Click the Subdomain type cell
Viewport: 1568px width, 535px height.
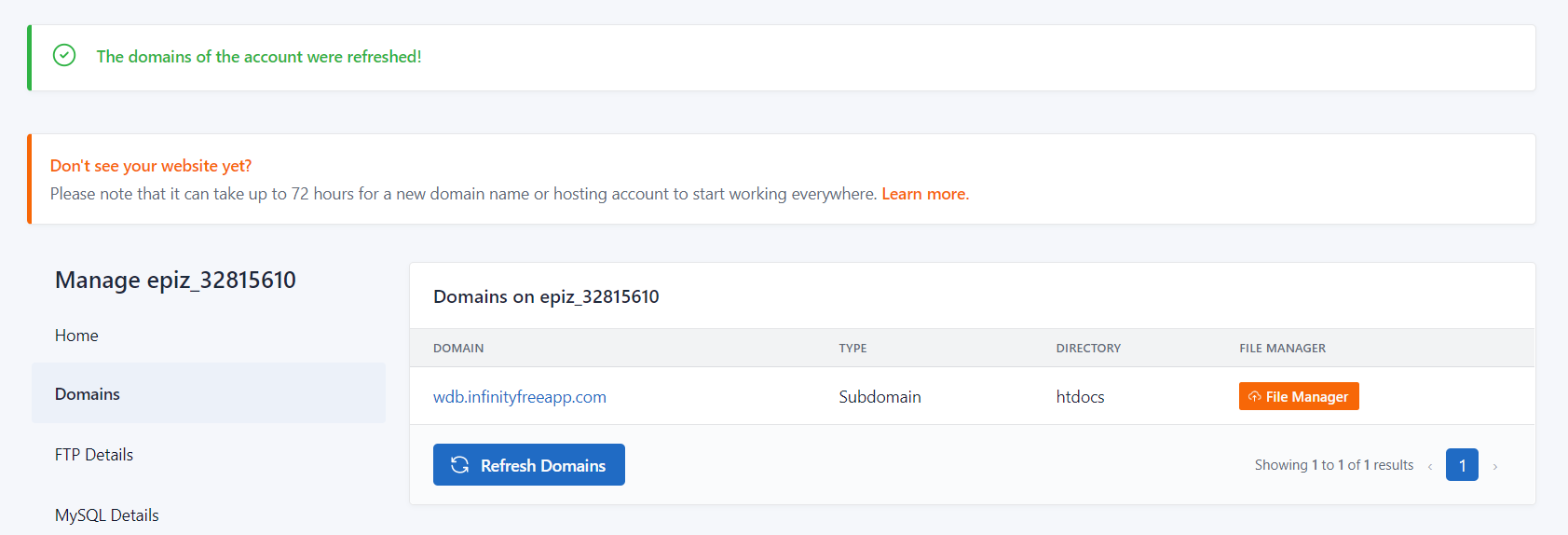coord(879,397)
